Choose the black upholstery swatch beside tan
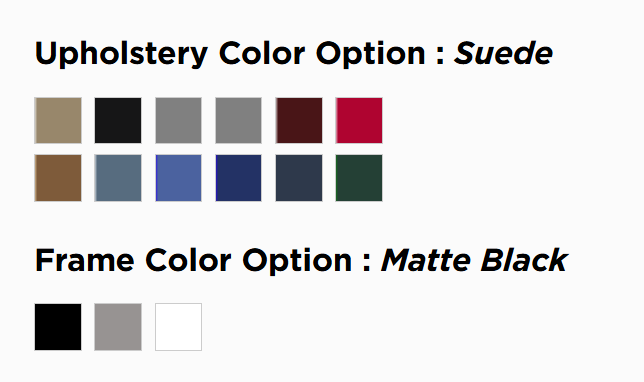The image size is (644, 382). pos(118,120)
